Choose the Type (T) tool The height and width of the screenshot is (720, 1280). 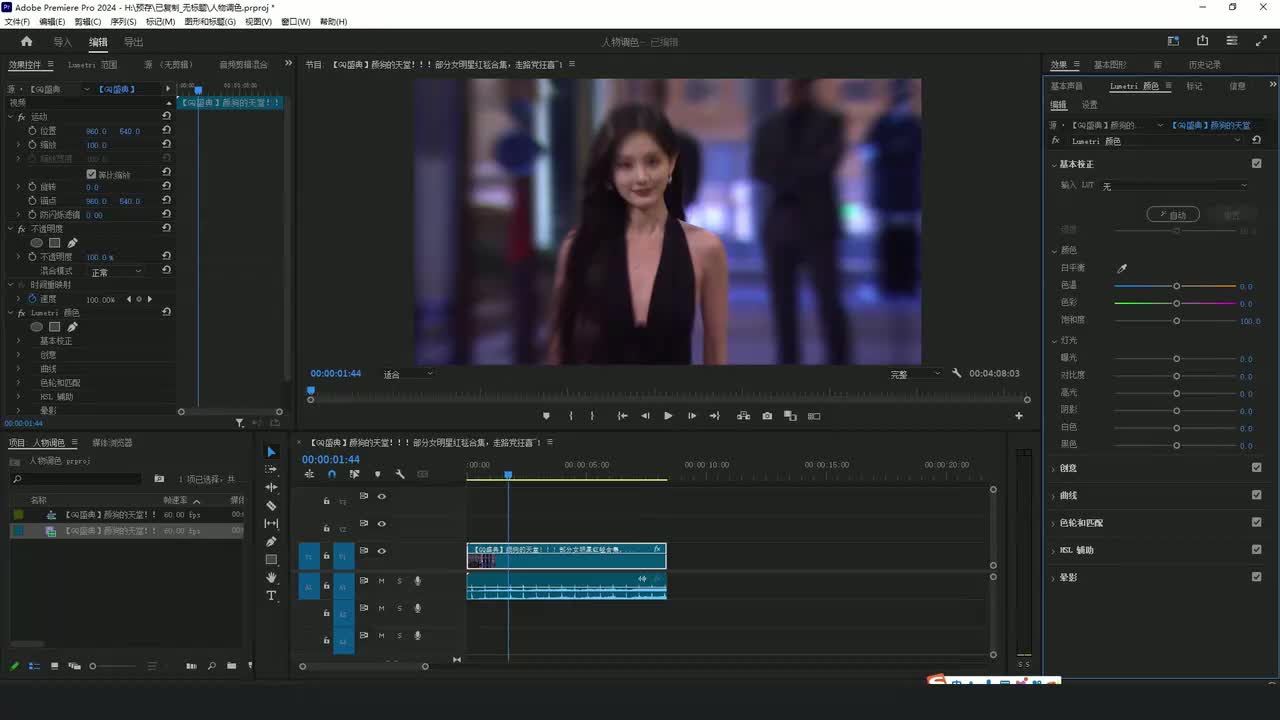[271, 596]
